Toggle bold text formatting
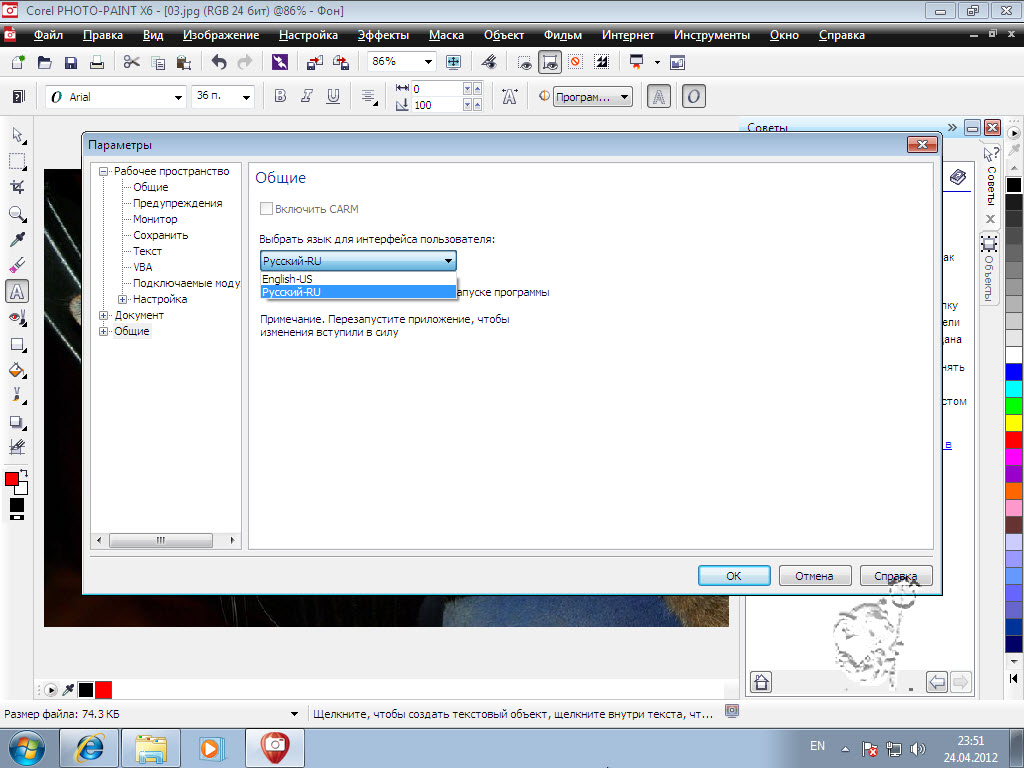The image size is (1024, 768). coord(280,97)
